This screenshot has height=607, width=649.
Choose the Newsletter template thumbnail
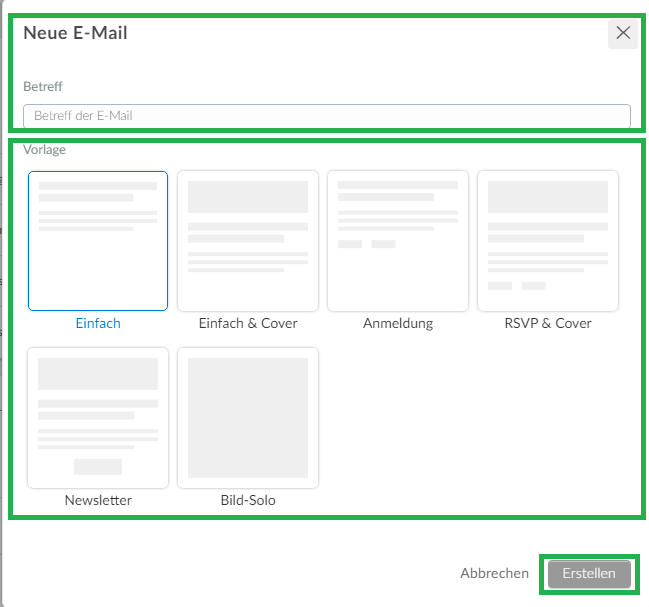[x=98, y=418]
